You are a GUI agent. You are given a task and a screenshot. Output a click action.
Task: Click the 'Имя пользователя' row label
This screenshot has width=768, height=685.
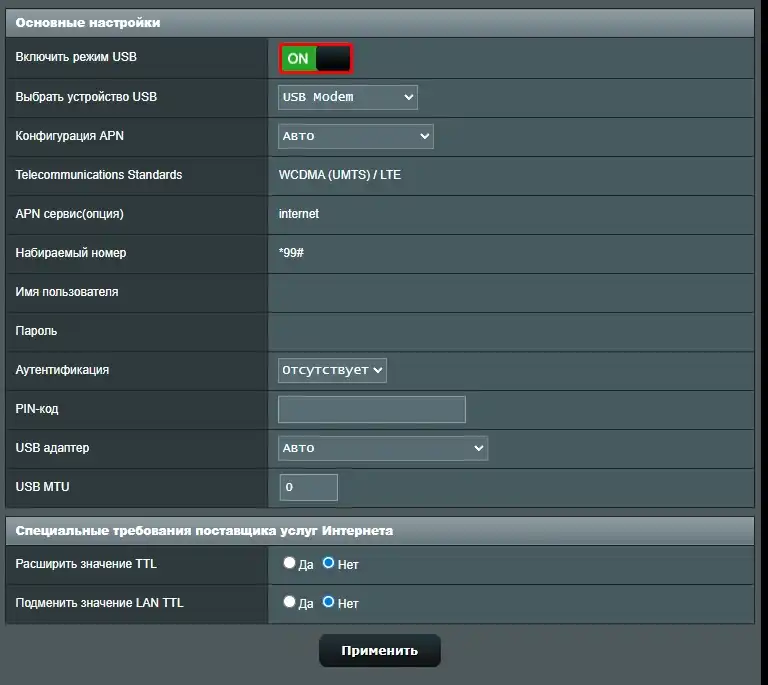67,292
